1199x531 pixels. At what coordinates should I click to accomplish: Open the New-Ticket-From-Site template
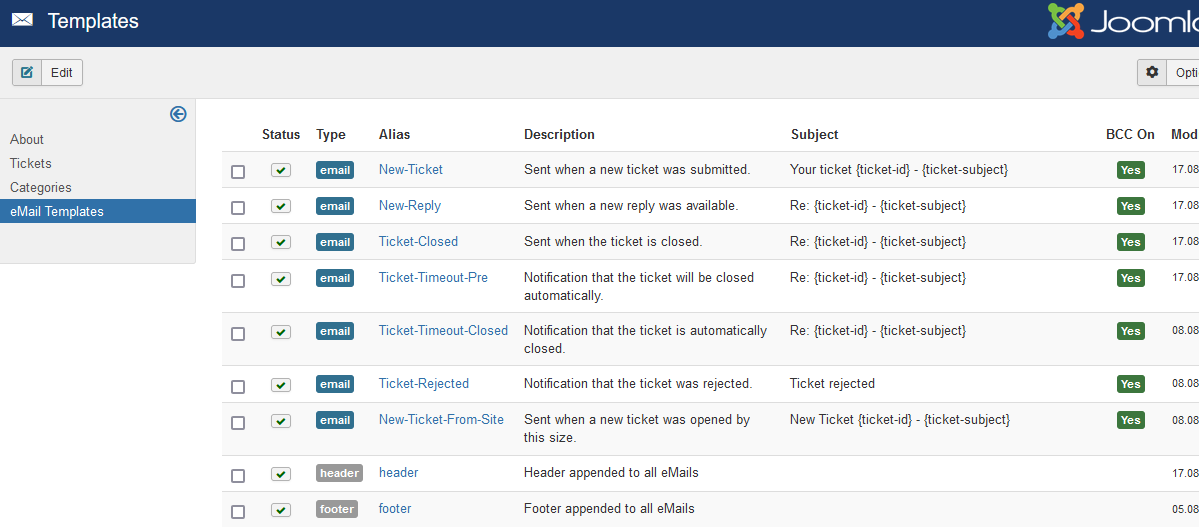point(441,420)
